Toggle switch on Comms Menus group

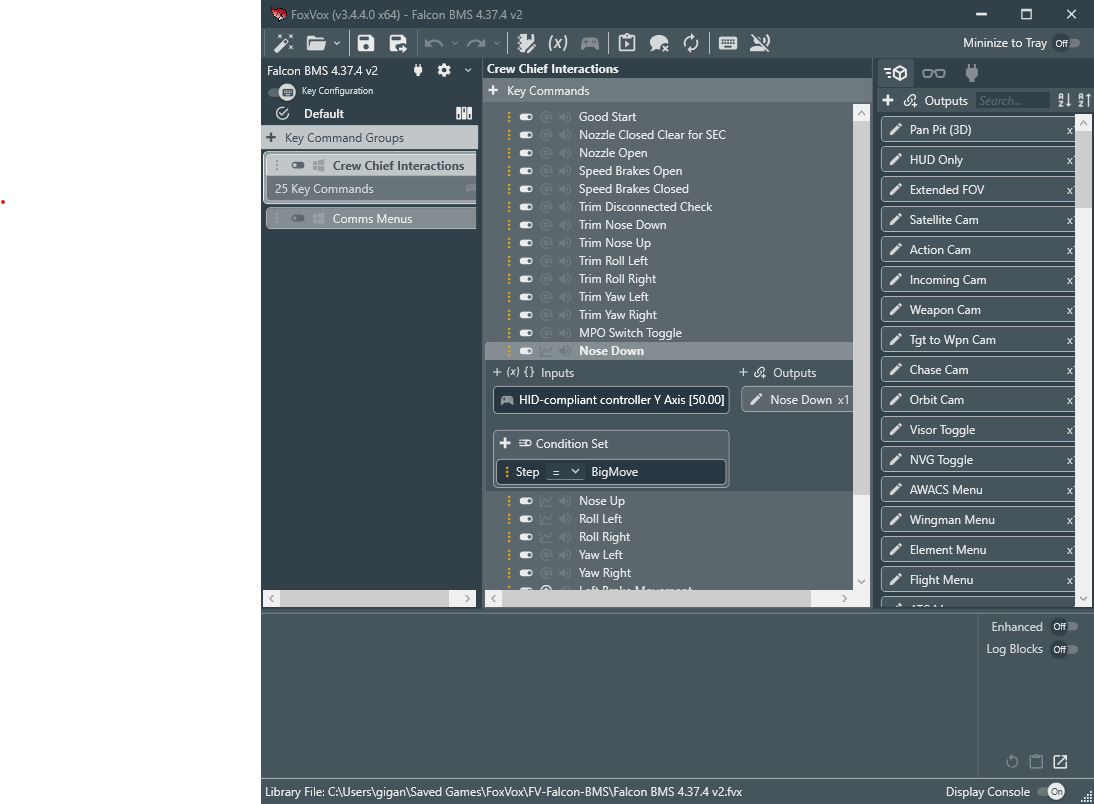(298, 218)
